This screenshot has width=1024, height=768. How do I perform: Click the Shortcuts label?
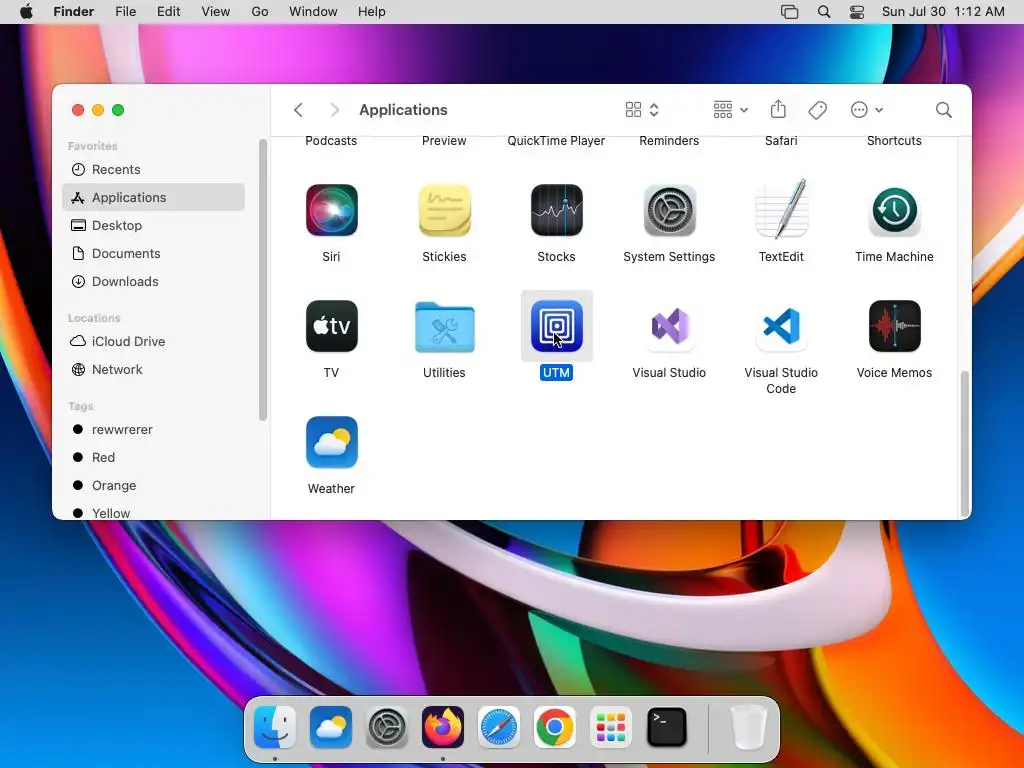[894, 141]
